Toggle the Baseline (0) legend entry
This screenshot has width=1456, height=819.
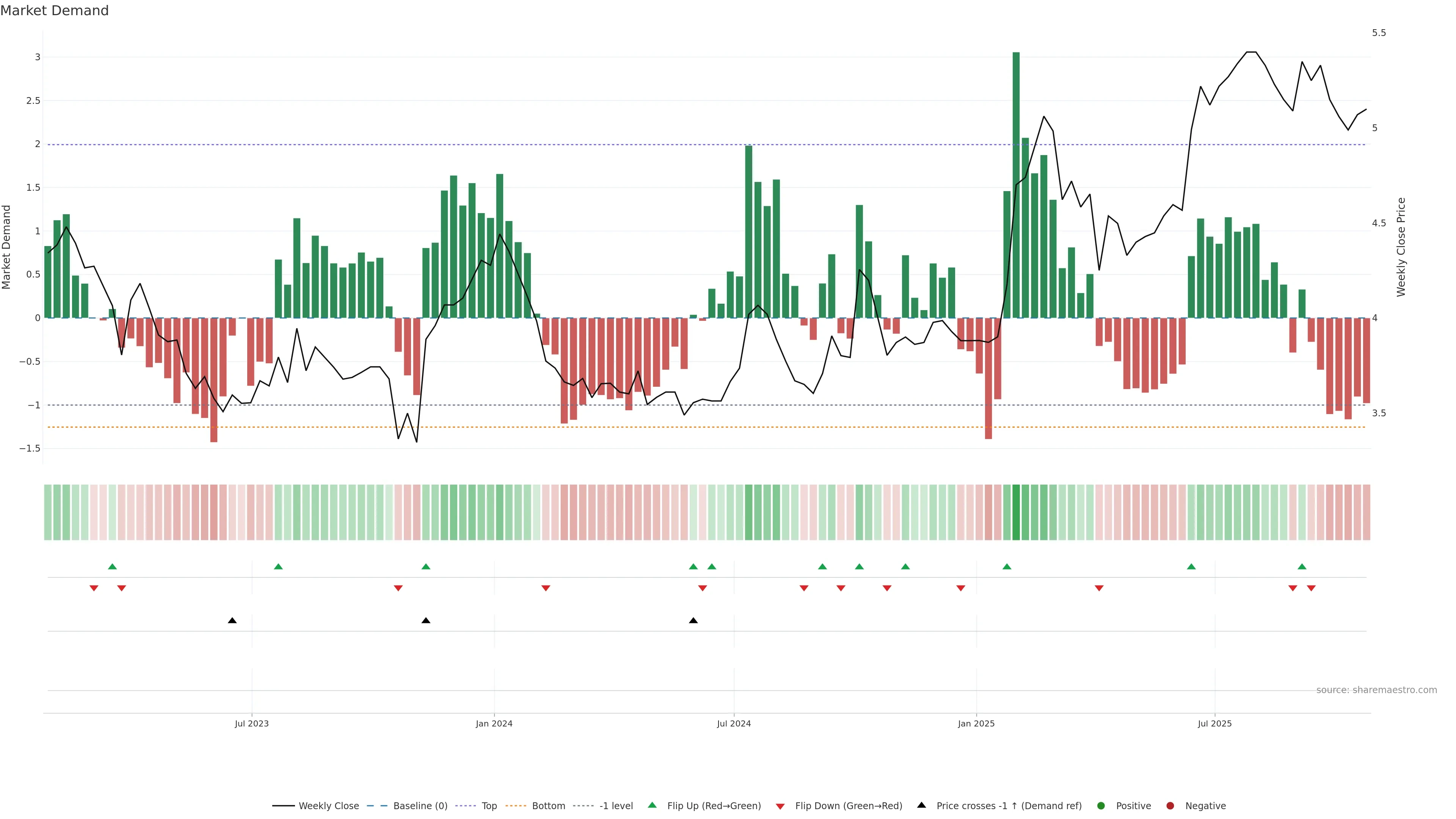click(x=420, y=805)
